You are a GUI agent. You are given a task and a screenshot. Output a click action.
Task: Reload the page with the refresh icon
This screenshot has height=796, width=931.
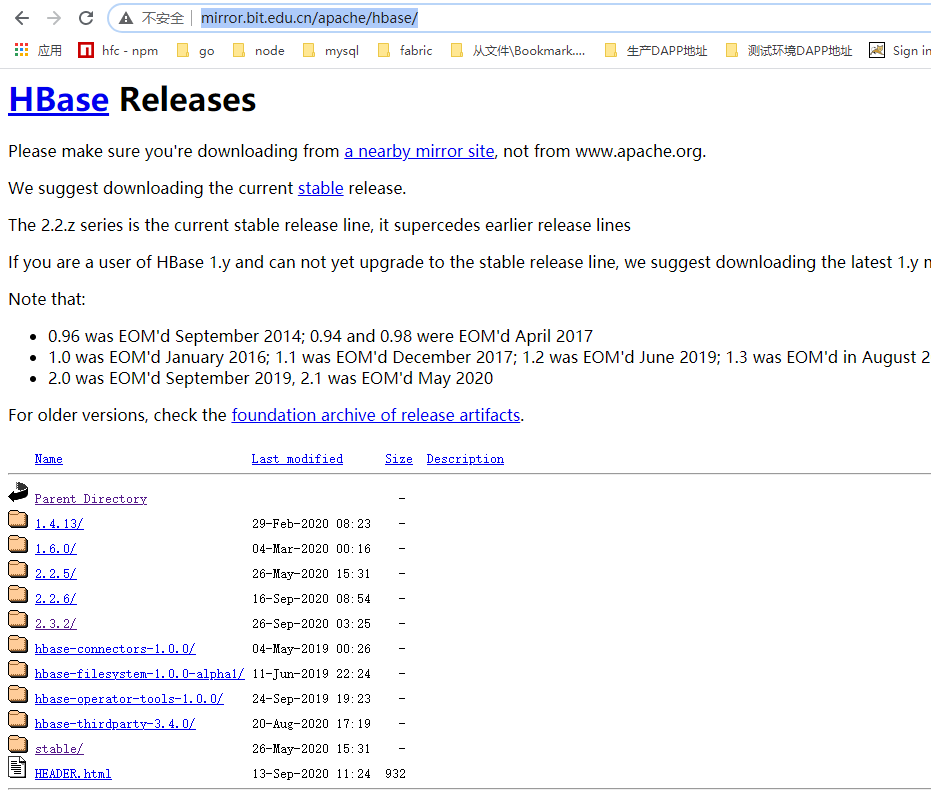click(86, 18)
